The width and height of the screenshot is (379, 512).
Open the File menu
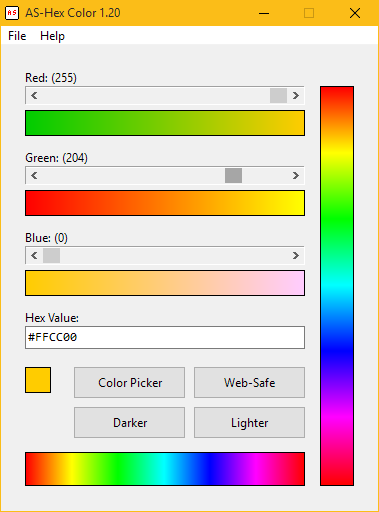coord(17,36)
